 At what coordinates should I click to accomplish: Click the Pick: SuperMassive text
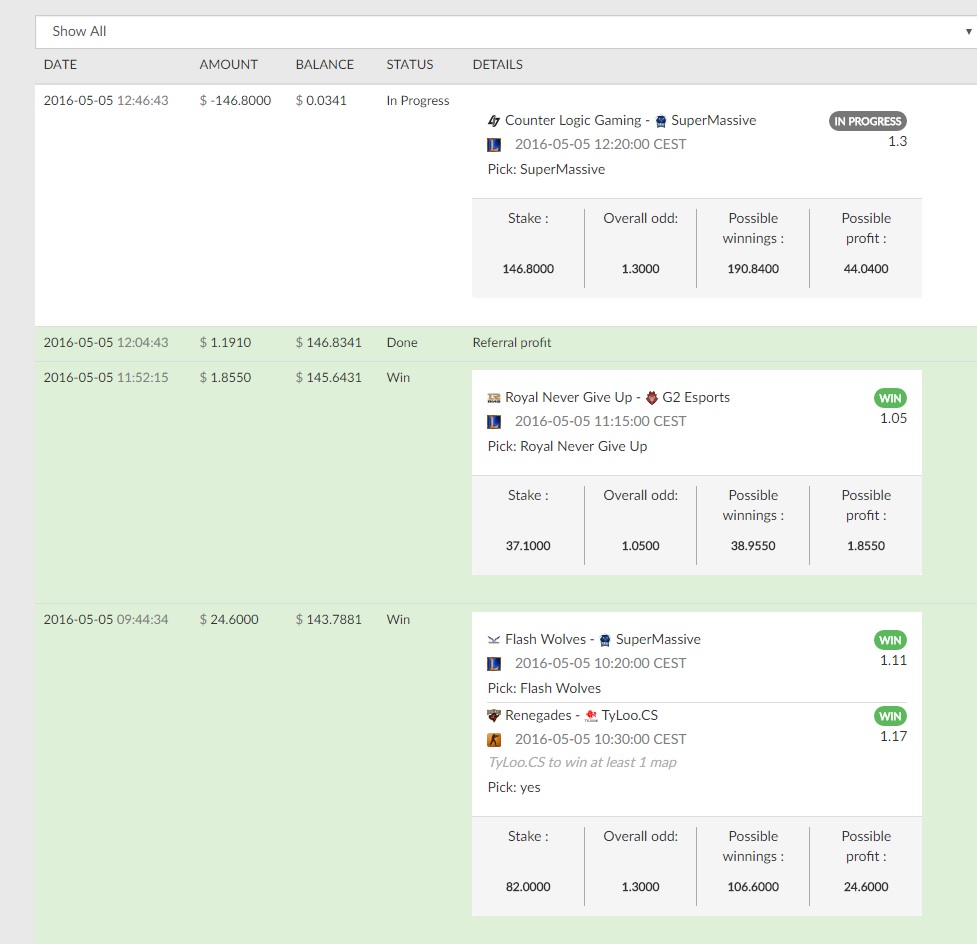(546, 169)
